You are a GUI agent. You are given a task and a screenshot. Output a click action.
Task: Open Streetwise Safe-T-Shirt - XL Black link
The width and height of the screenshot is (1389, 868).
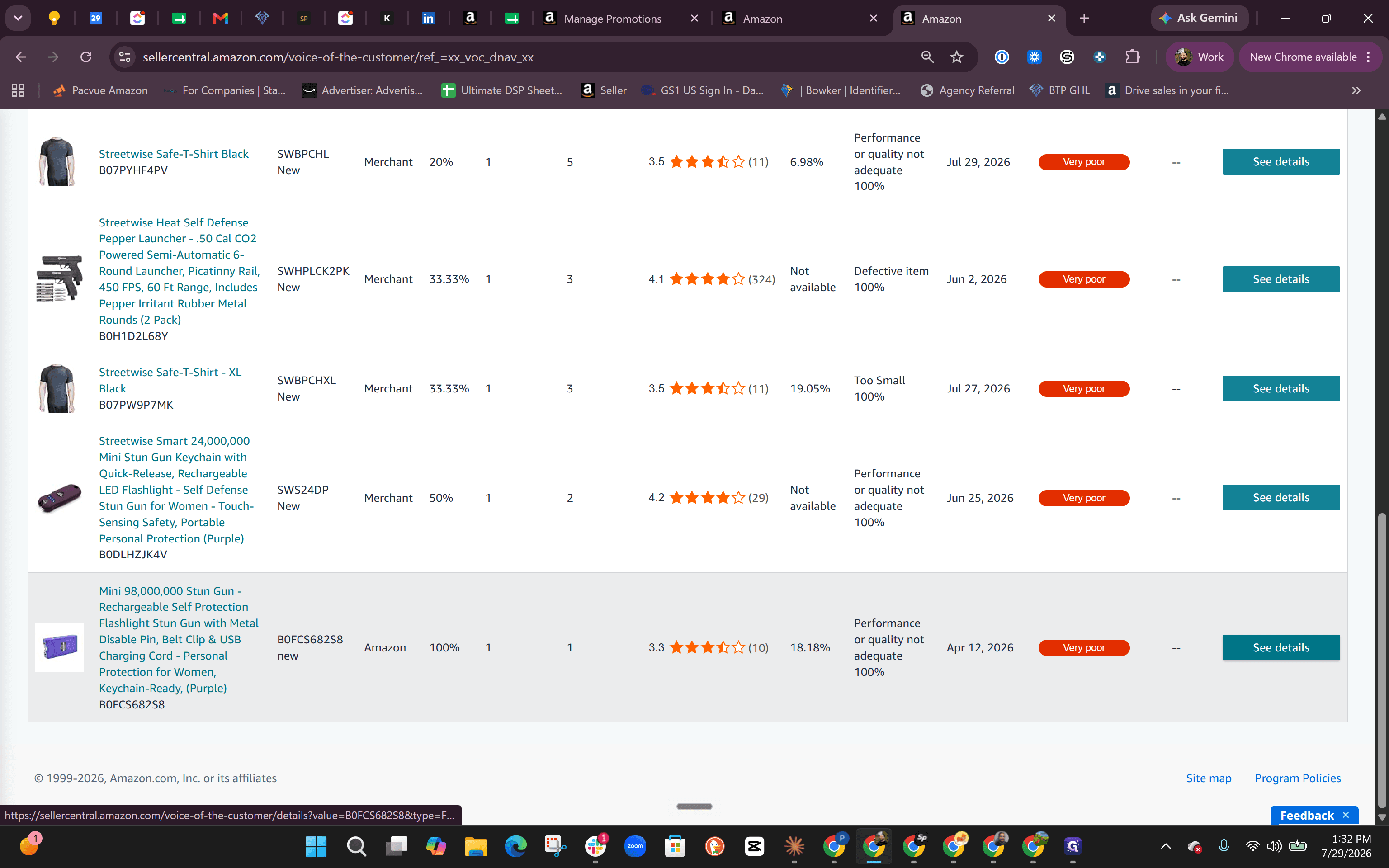pos(170,380)
